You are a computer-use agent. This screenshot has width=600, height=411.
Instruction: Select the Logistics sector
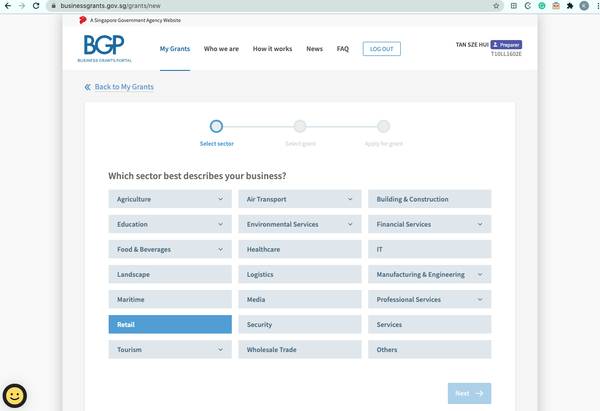(300, 274)
